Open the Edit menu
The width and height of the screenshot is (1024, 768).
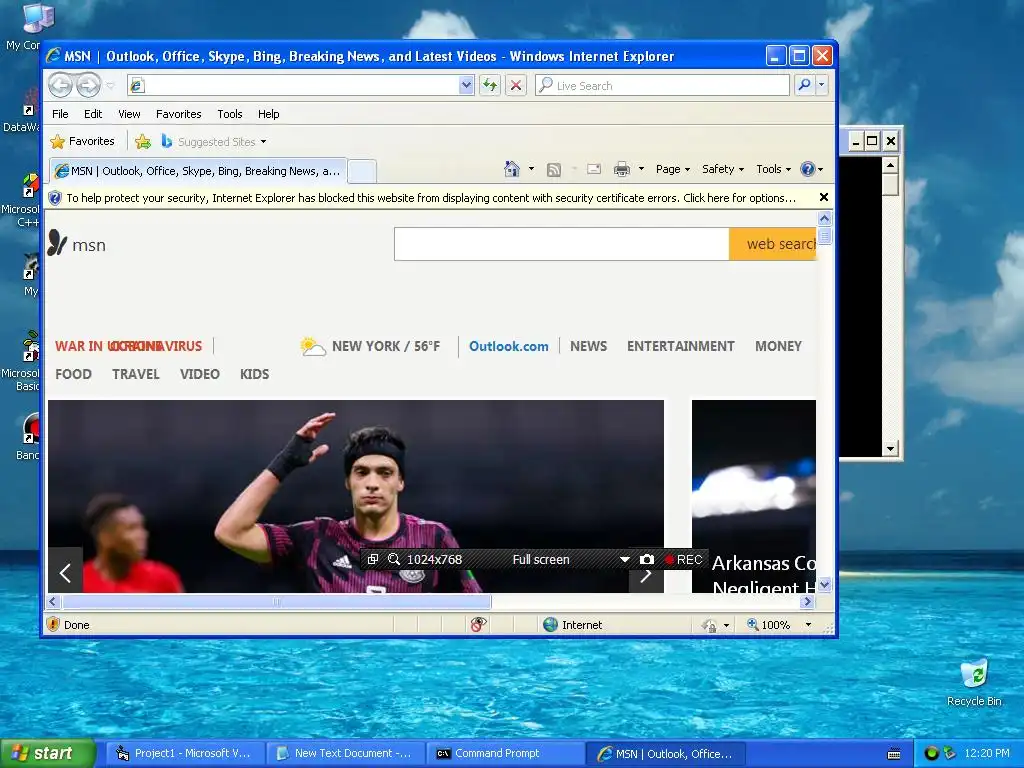click(x=93, y=114)
